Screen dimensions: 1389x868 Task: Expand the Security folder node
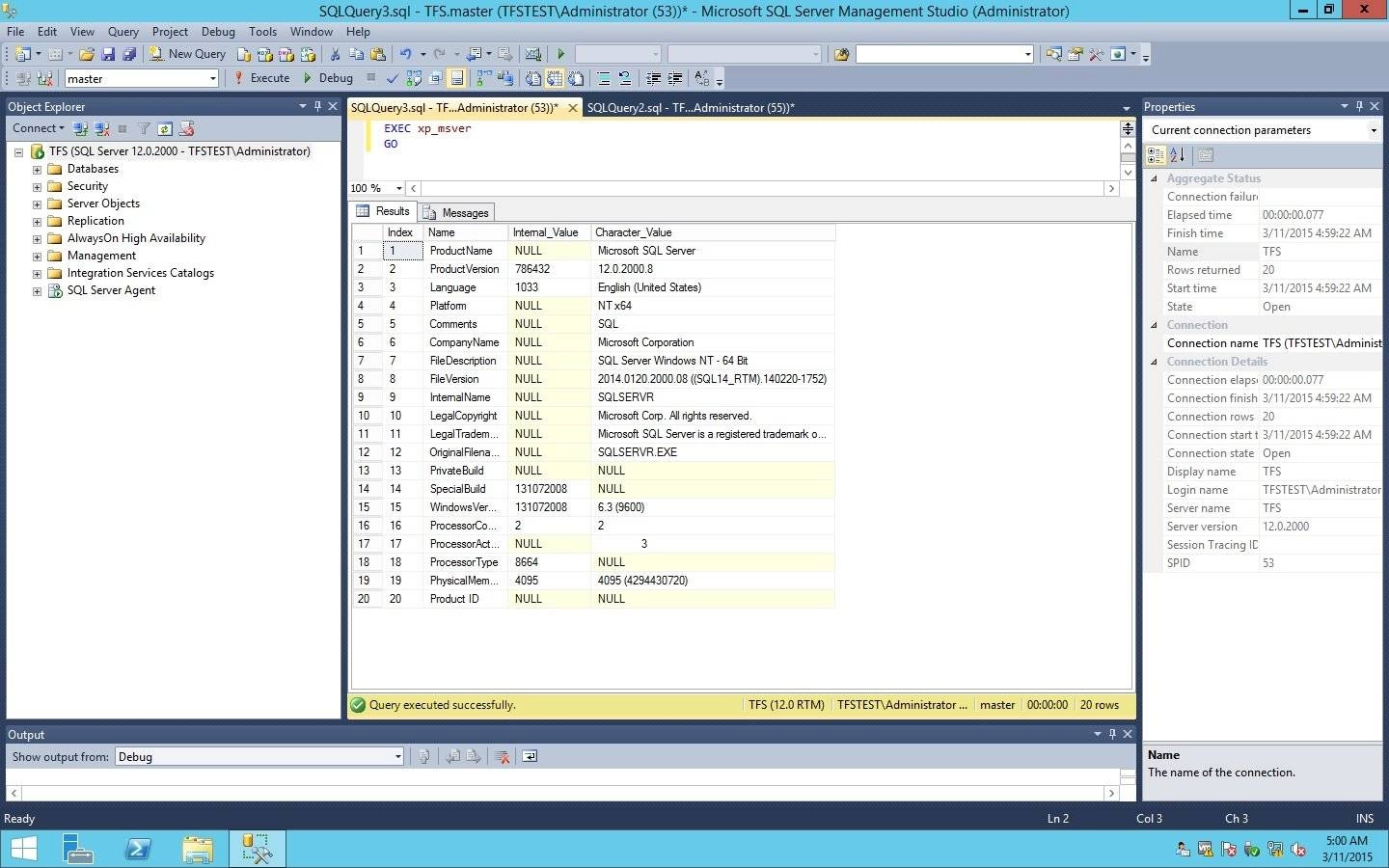point(37,186)
